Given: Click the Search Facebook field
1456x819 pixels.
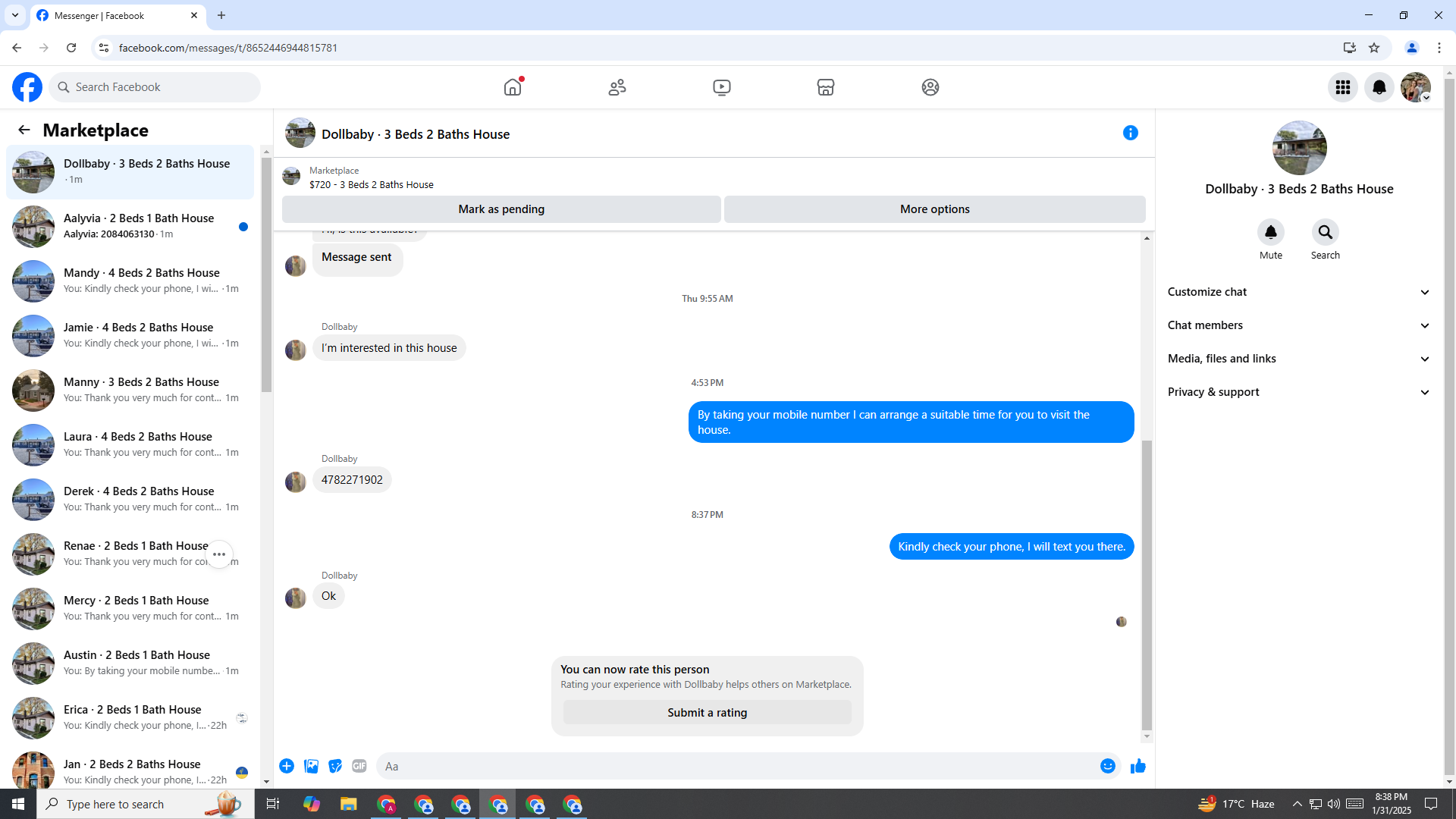Looking at the screenshot, I should coord(155,87).
